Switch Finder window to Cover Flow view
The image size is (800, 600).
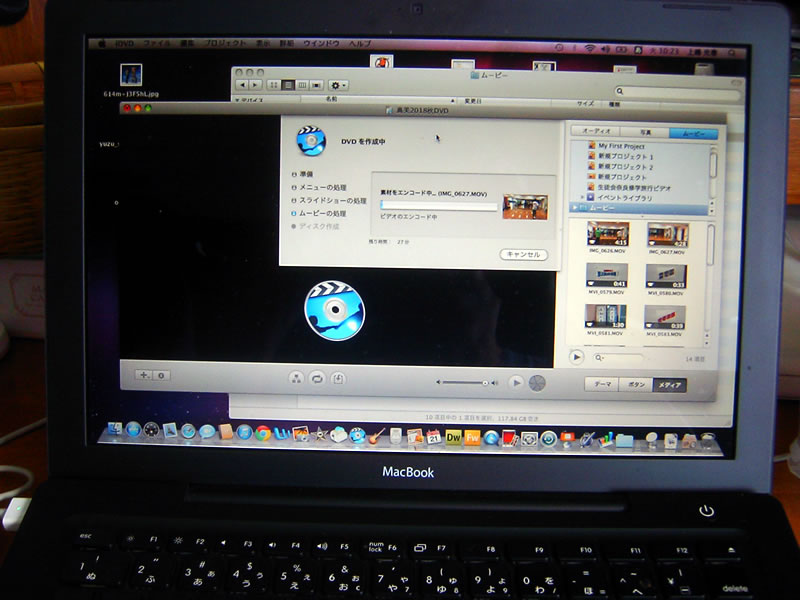[317, 85]
